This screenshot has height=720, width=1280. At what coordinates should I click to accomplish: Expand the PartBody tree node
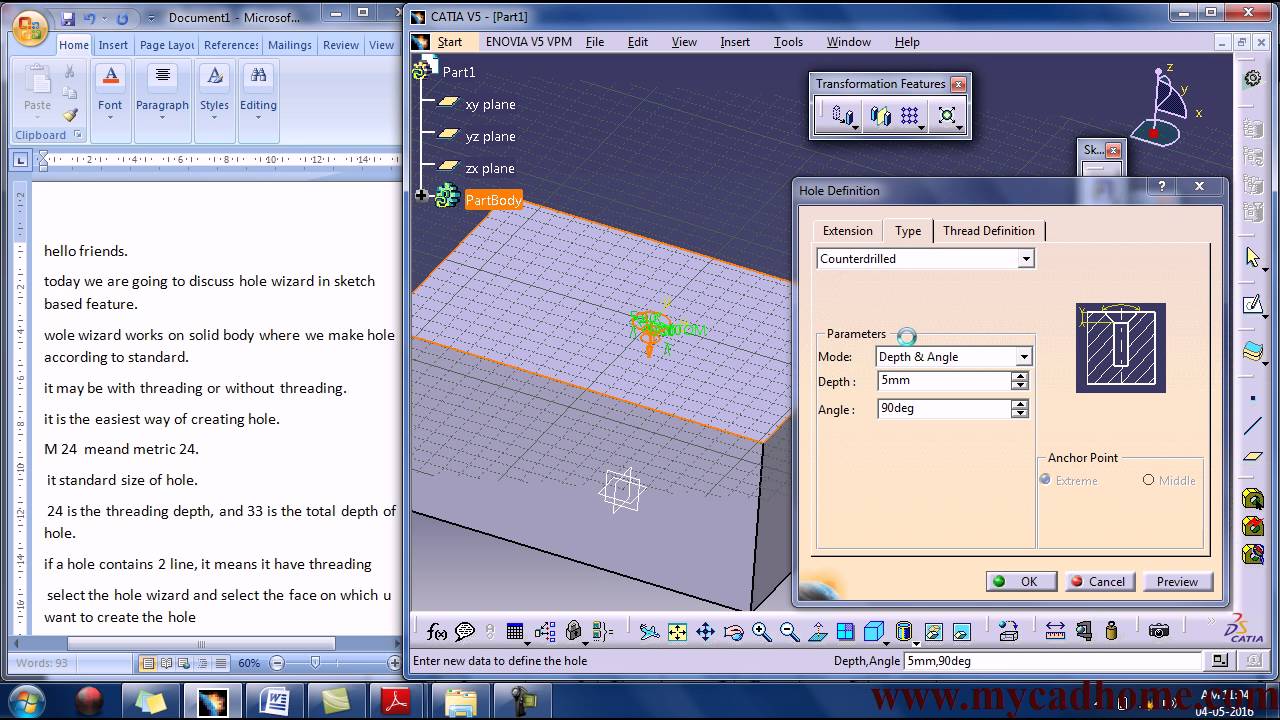click(421, 195)
